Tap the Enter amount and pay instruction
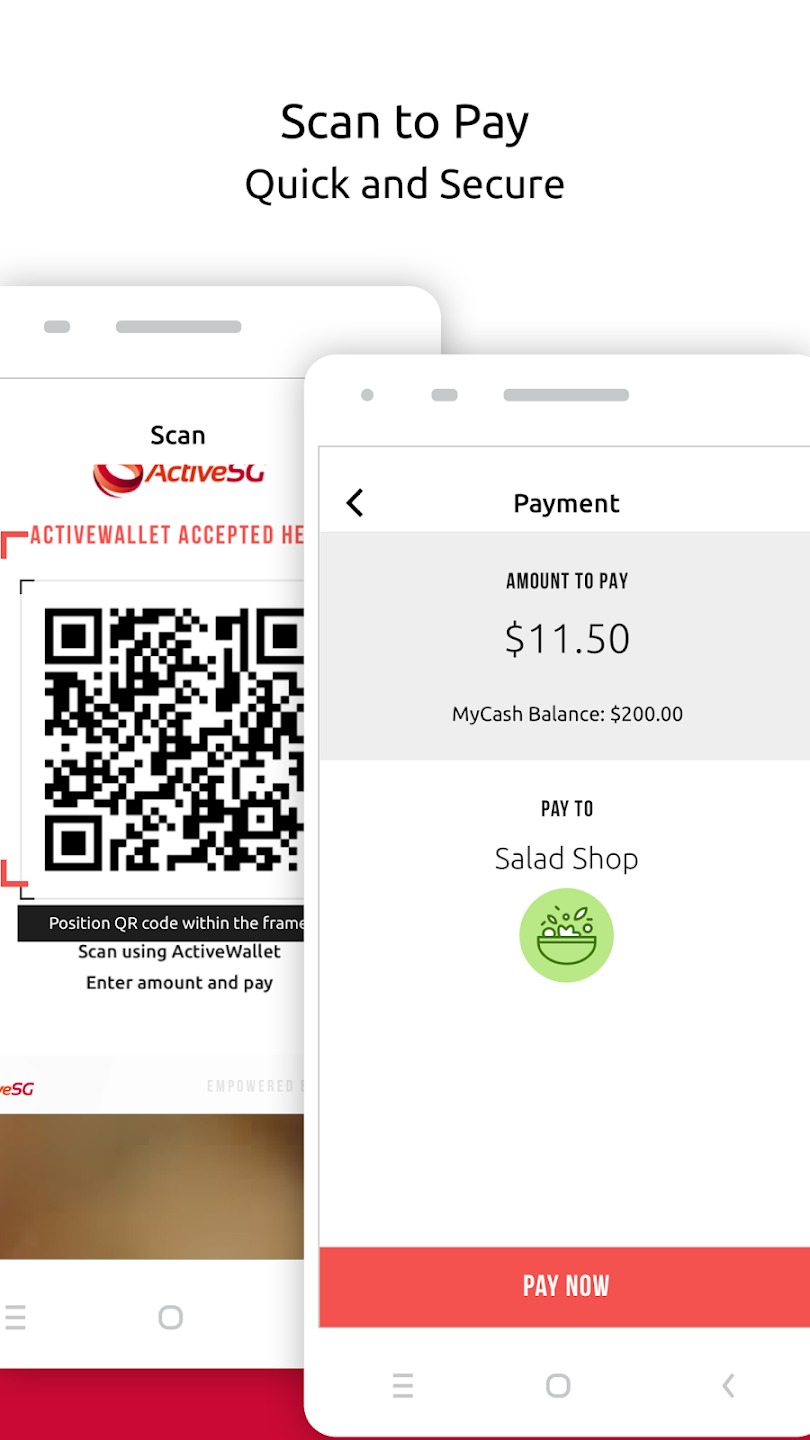 point(179,983)
